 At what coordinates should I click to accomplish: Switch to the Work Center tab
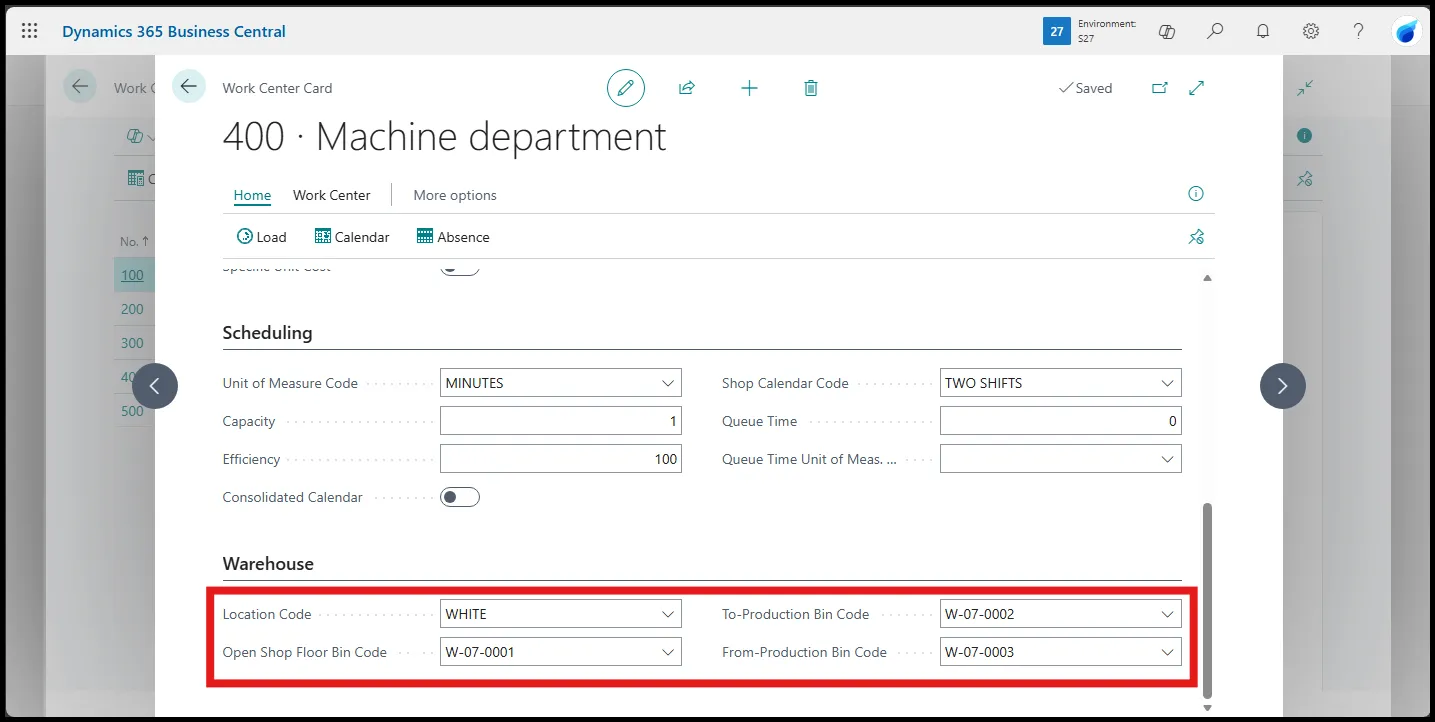(332, 195)
